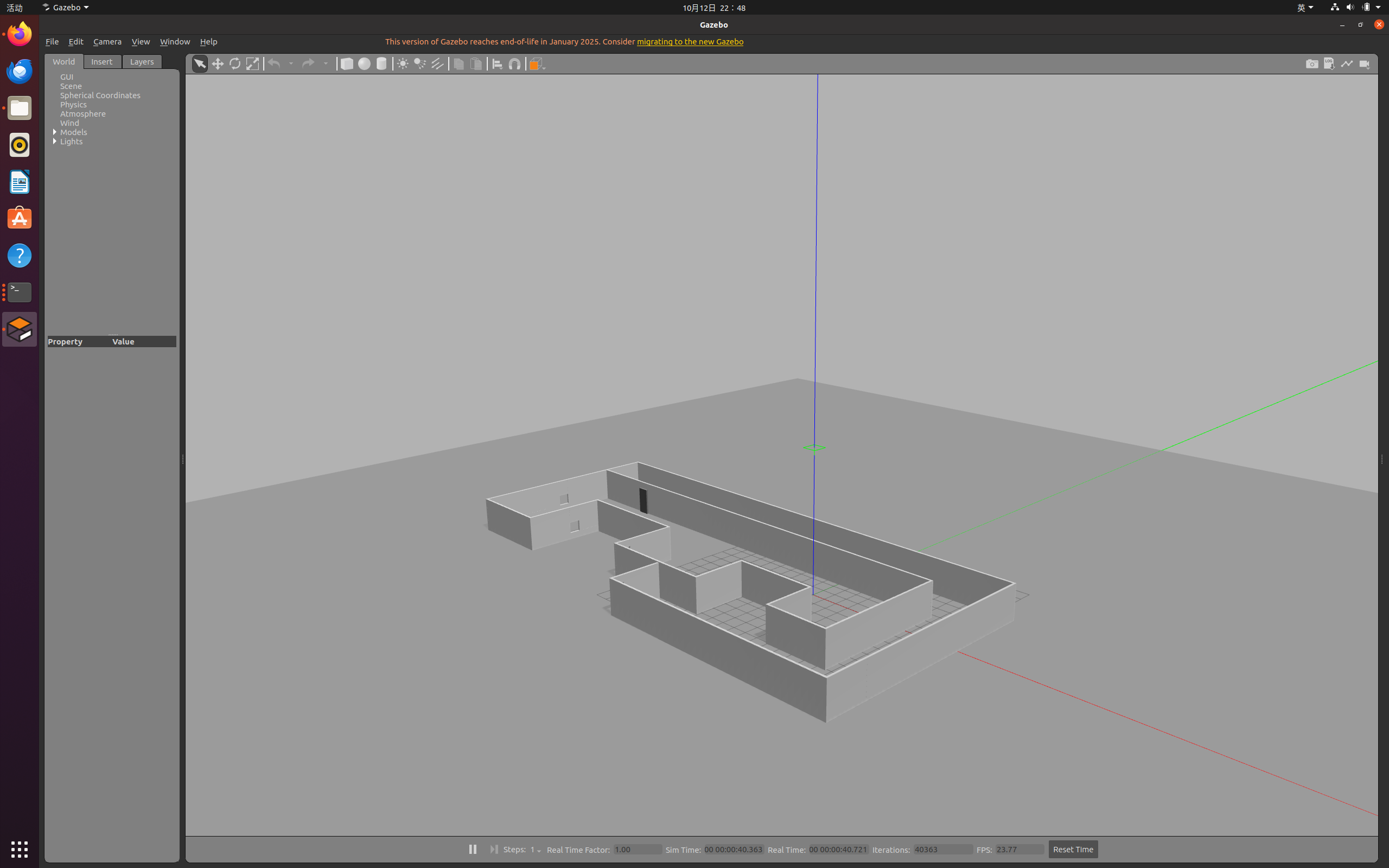
Task: Select the Translate mode tool
Action: tap(218, 63)
